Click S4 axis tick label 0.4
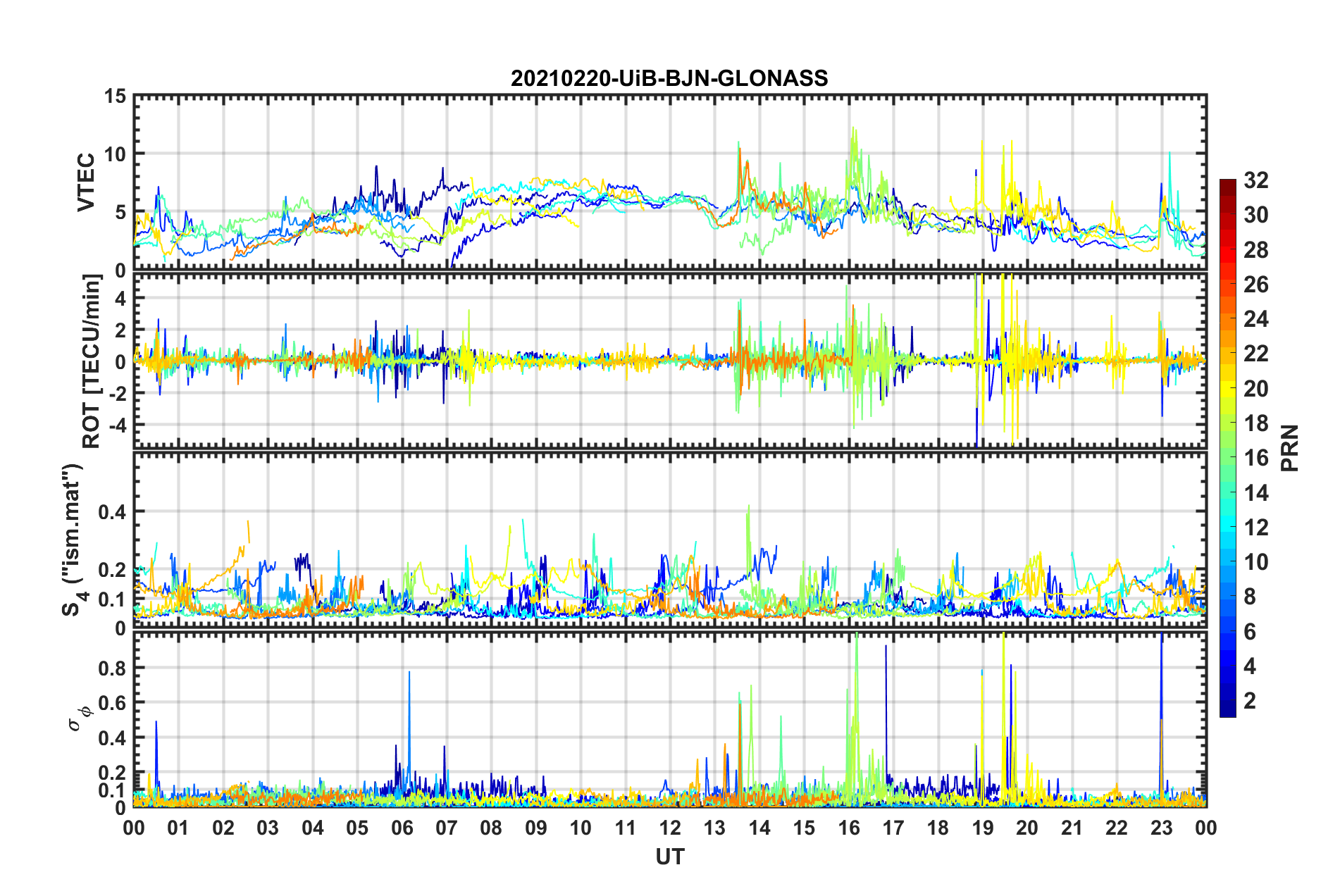The width and height of the screenshot is (1340, 896). coord(112,512)
